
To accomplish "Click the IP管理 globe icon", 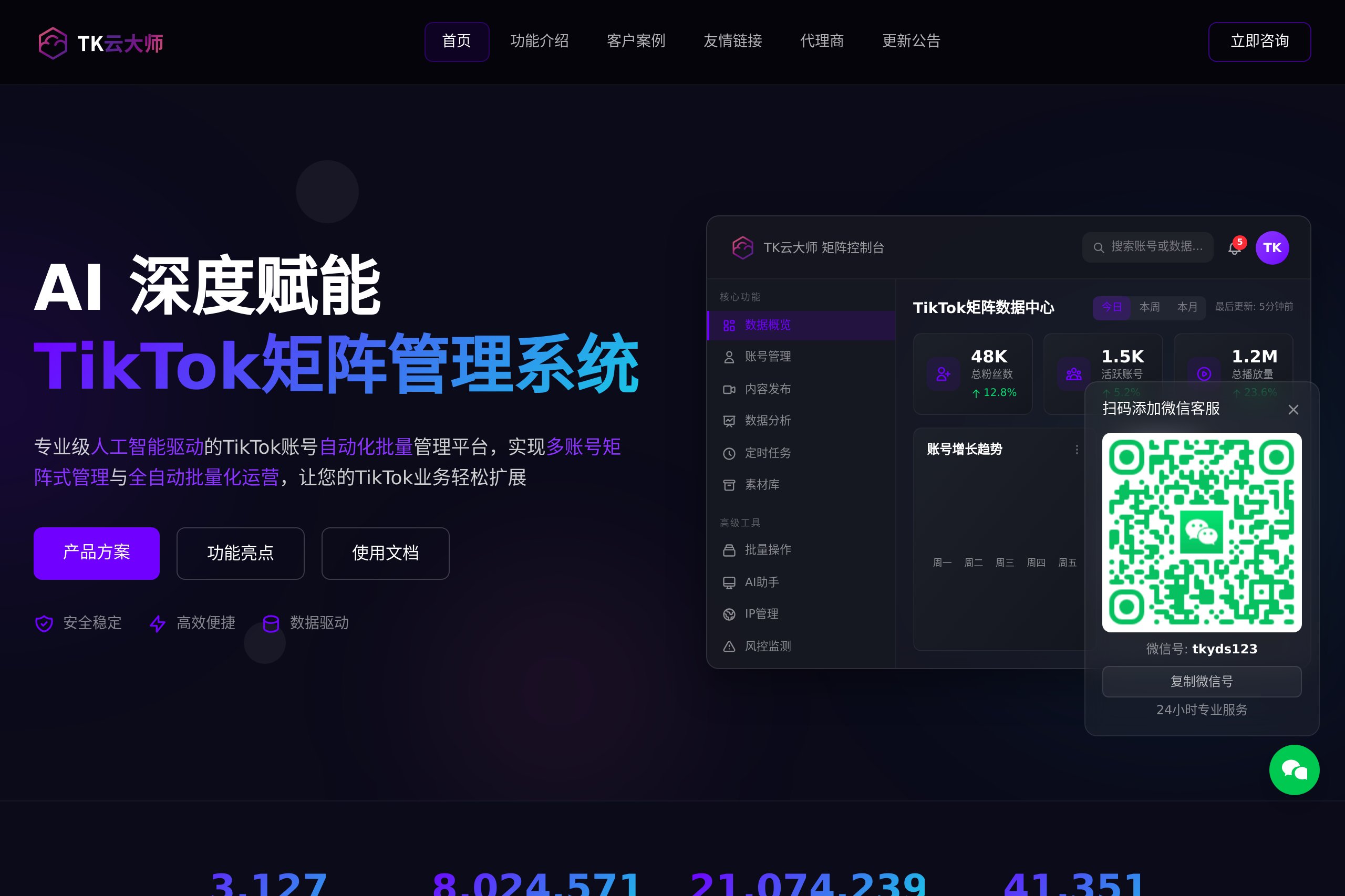I will 729,614.
